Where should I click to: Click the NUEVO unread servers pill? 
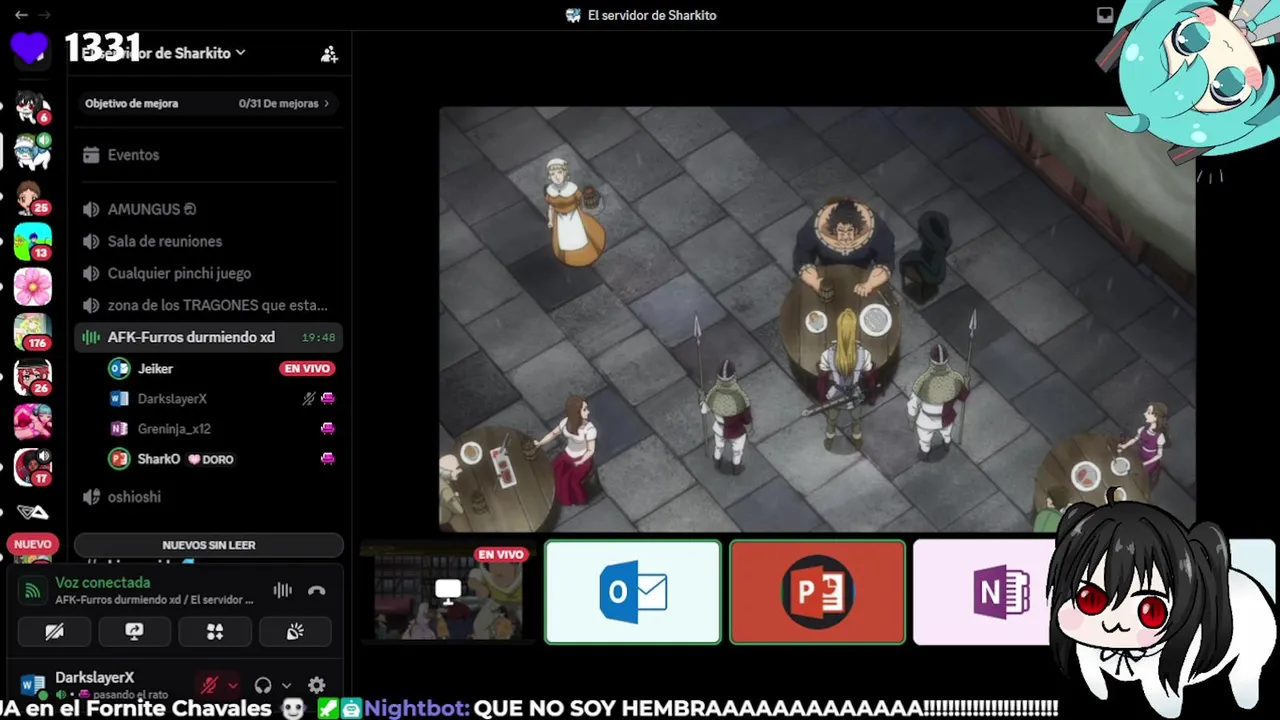[32, 544]
